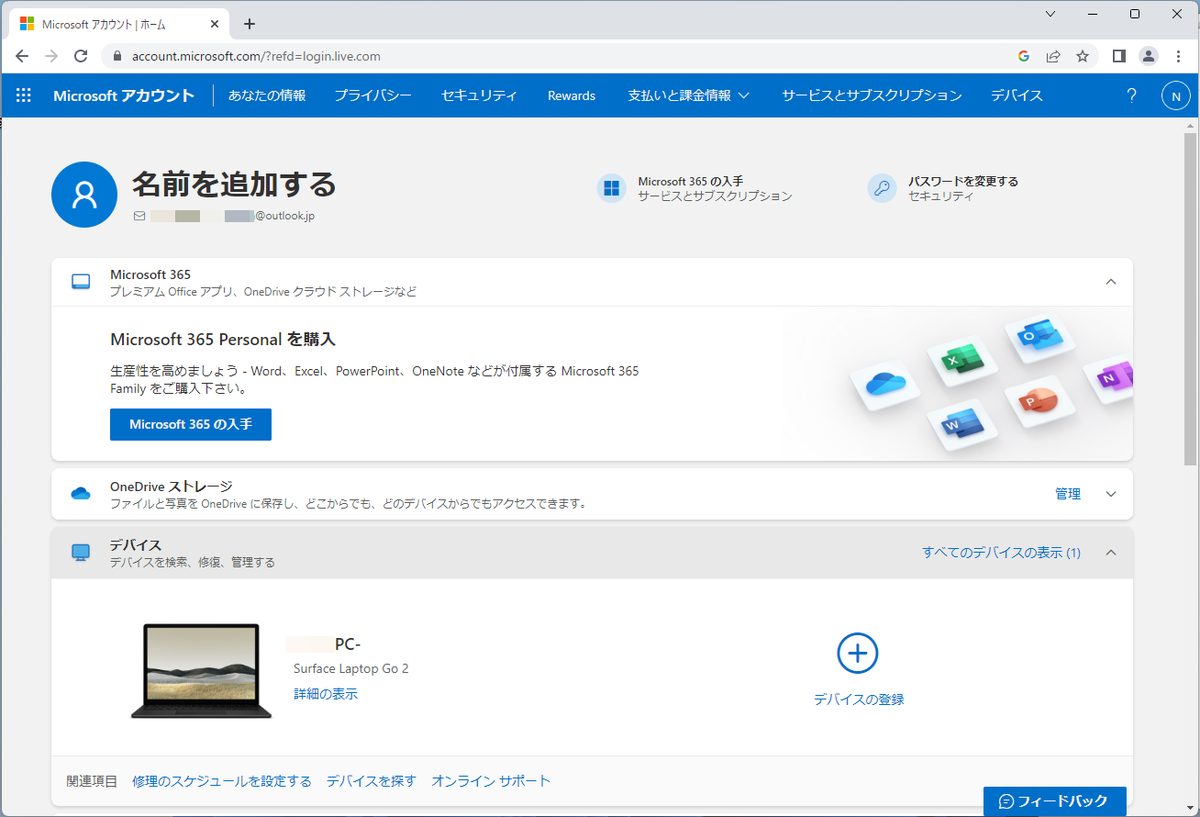The height and width of the screenshot is (817, 1200).
Task: Open a new browser tab
Action: [x=249, y=24]
